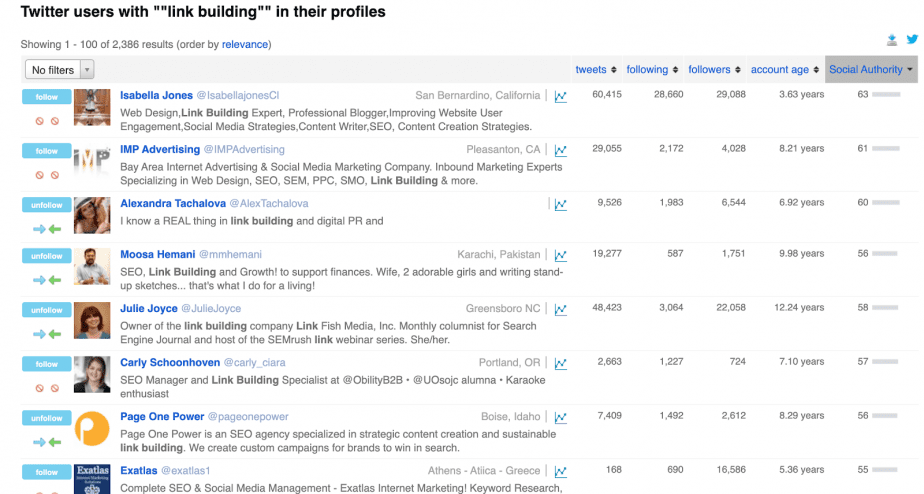Viewport: 924px width, 494px height.
Task: Unfollow Julie Joyce
Action: [47, 310]
